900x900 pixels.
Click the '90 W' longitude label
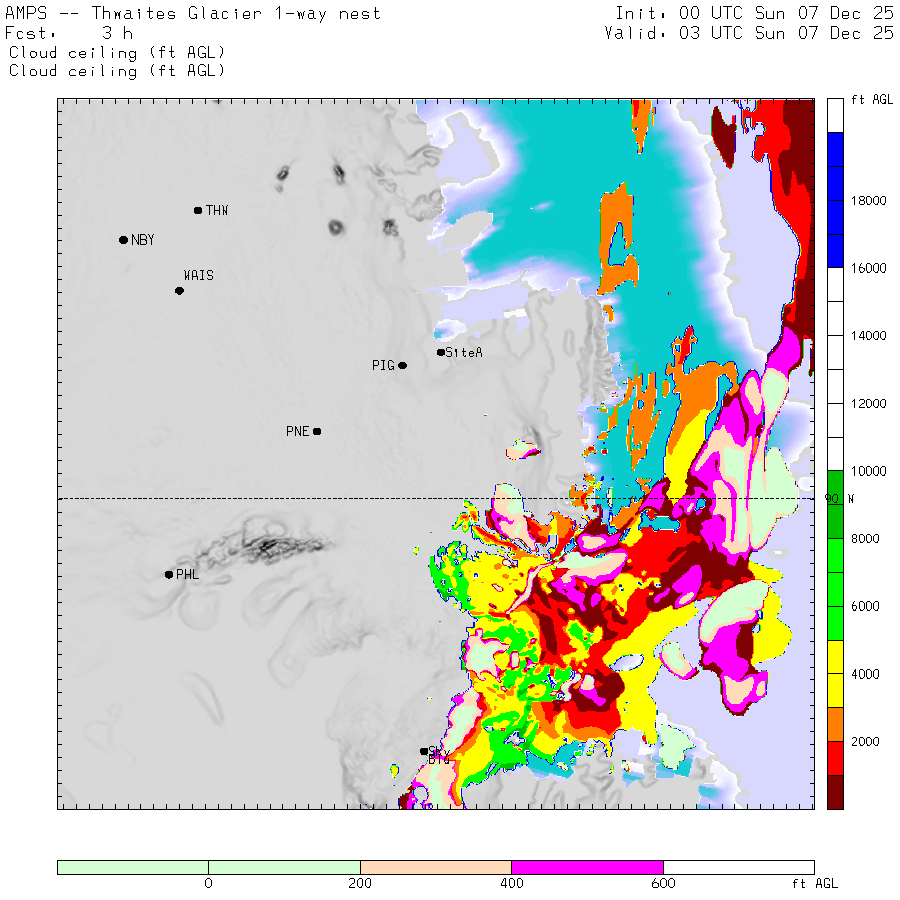839,499
